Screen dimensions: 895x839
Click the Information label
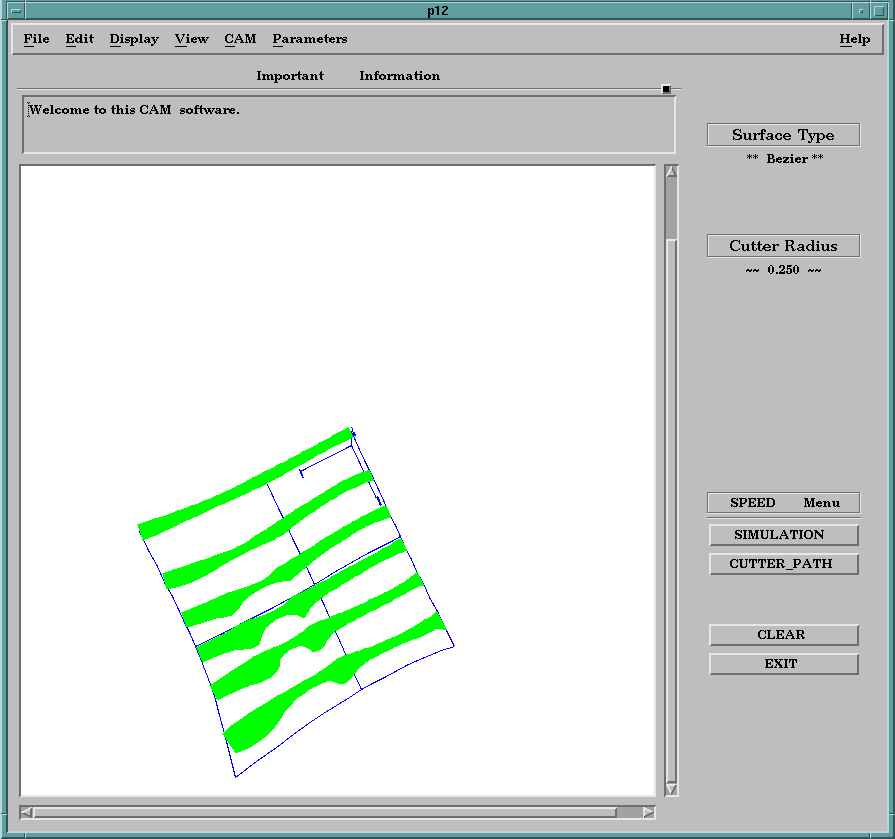(x=400, y=76)
